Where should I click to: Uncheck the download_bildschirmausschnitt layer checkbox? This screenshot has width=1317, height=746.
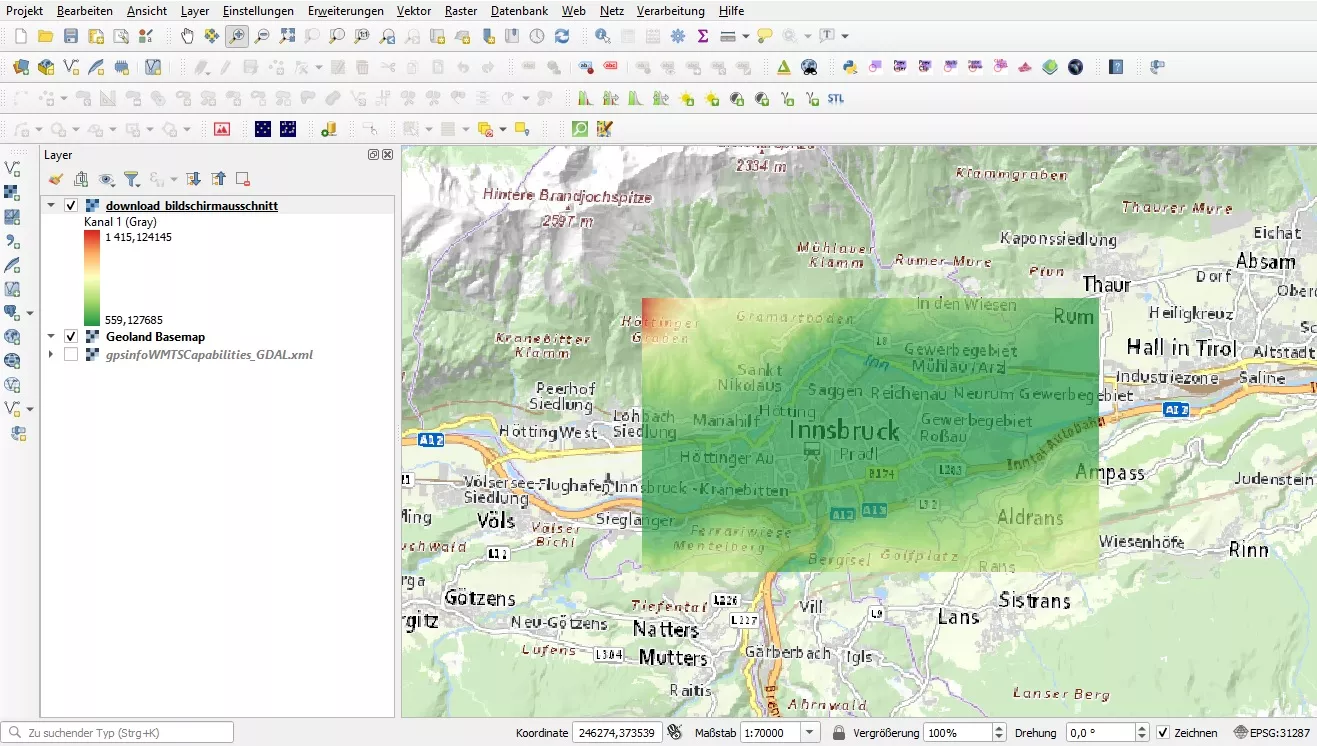(x=71, y=205)
